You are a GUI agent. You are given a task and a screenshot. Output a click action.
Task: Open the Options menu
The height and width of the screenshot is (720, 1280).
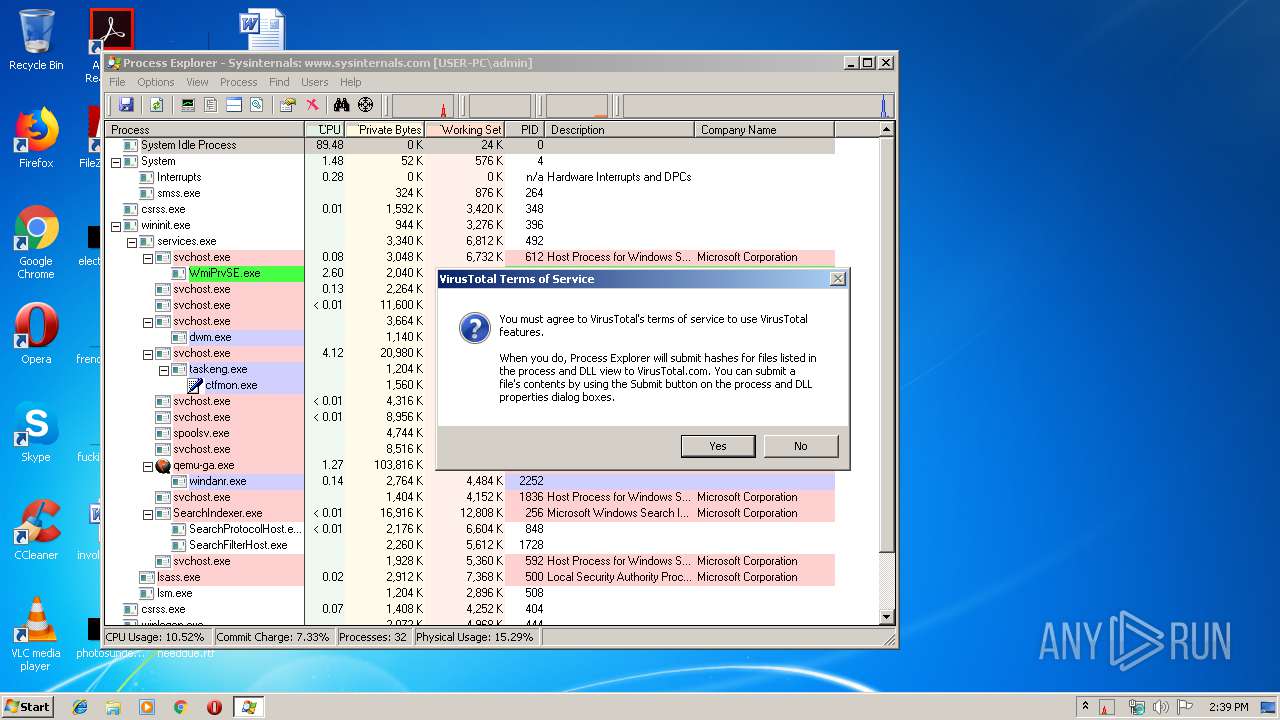tap(155, 82)
